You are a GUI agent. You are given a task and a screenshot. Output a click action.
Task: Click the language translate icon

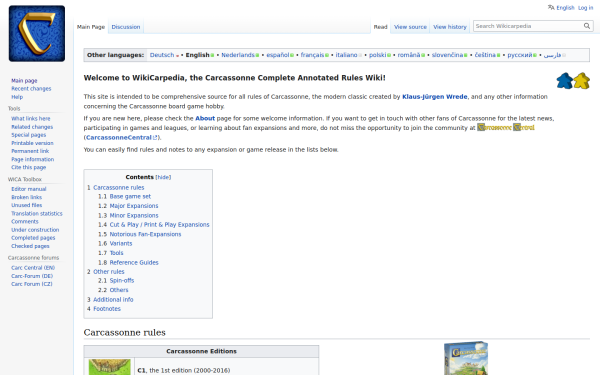551,7
